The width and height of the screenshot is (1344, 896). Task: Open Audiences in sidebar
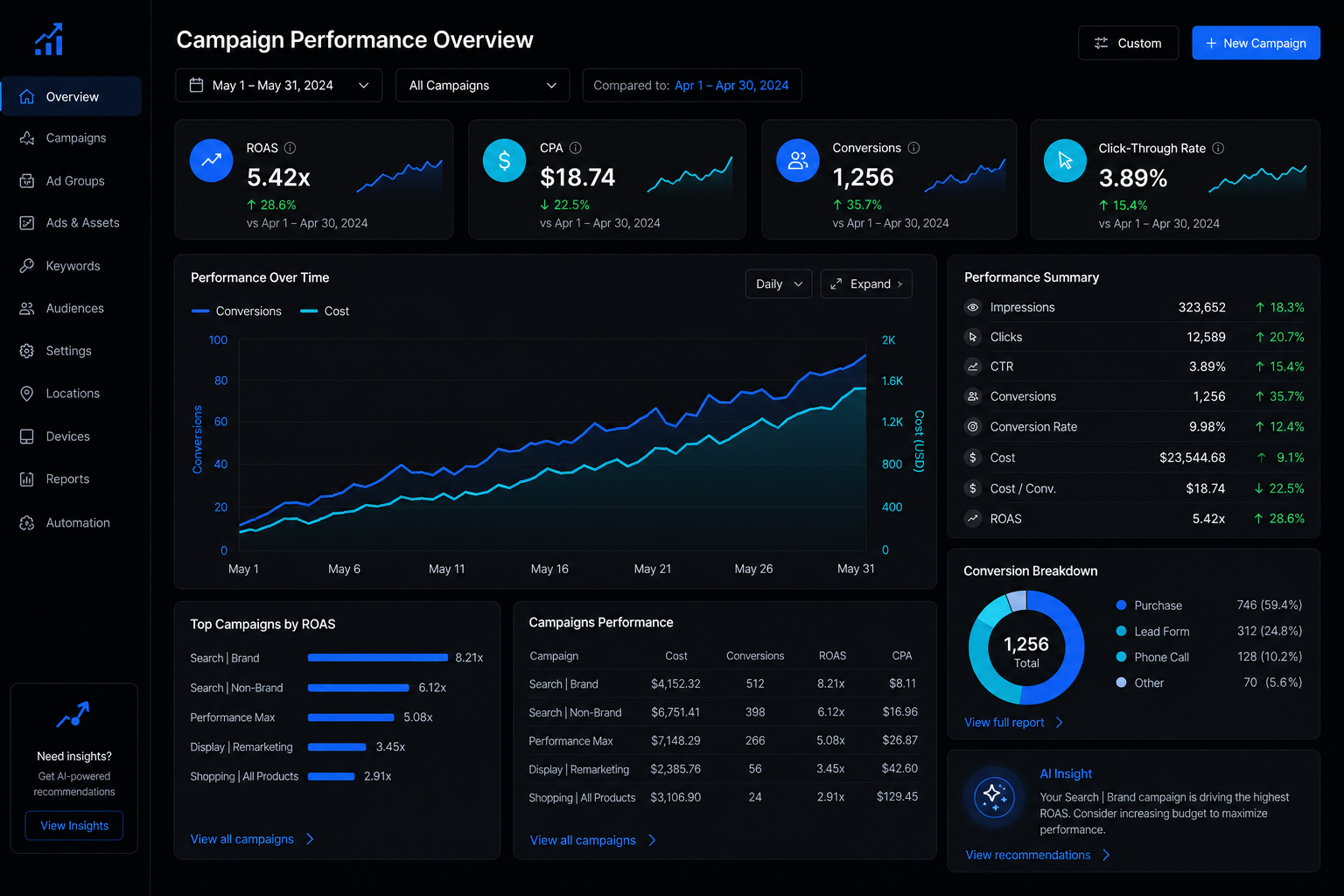click(72, 308)
